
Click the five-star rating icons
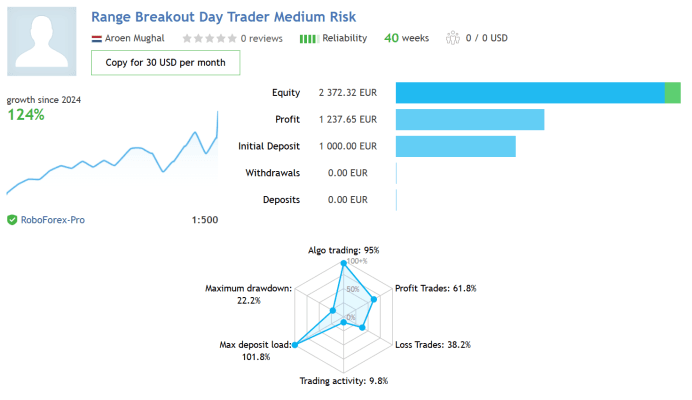pos(210,38)
